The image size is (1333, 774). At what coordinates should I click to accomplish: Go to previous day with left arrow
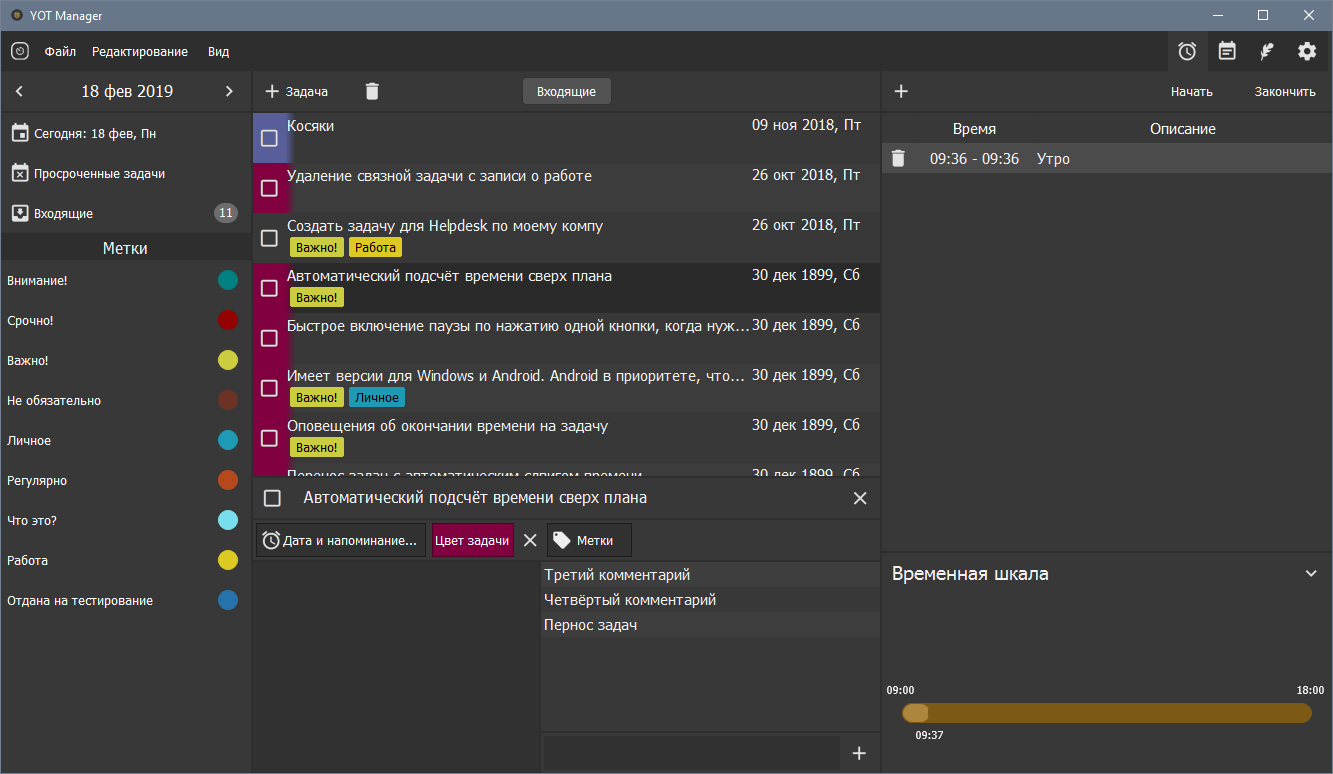pos(20,91)
